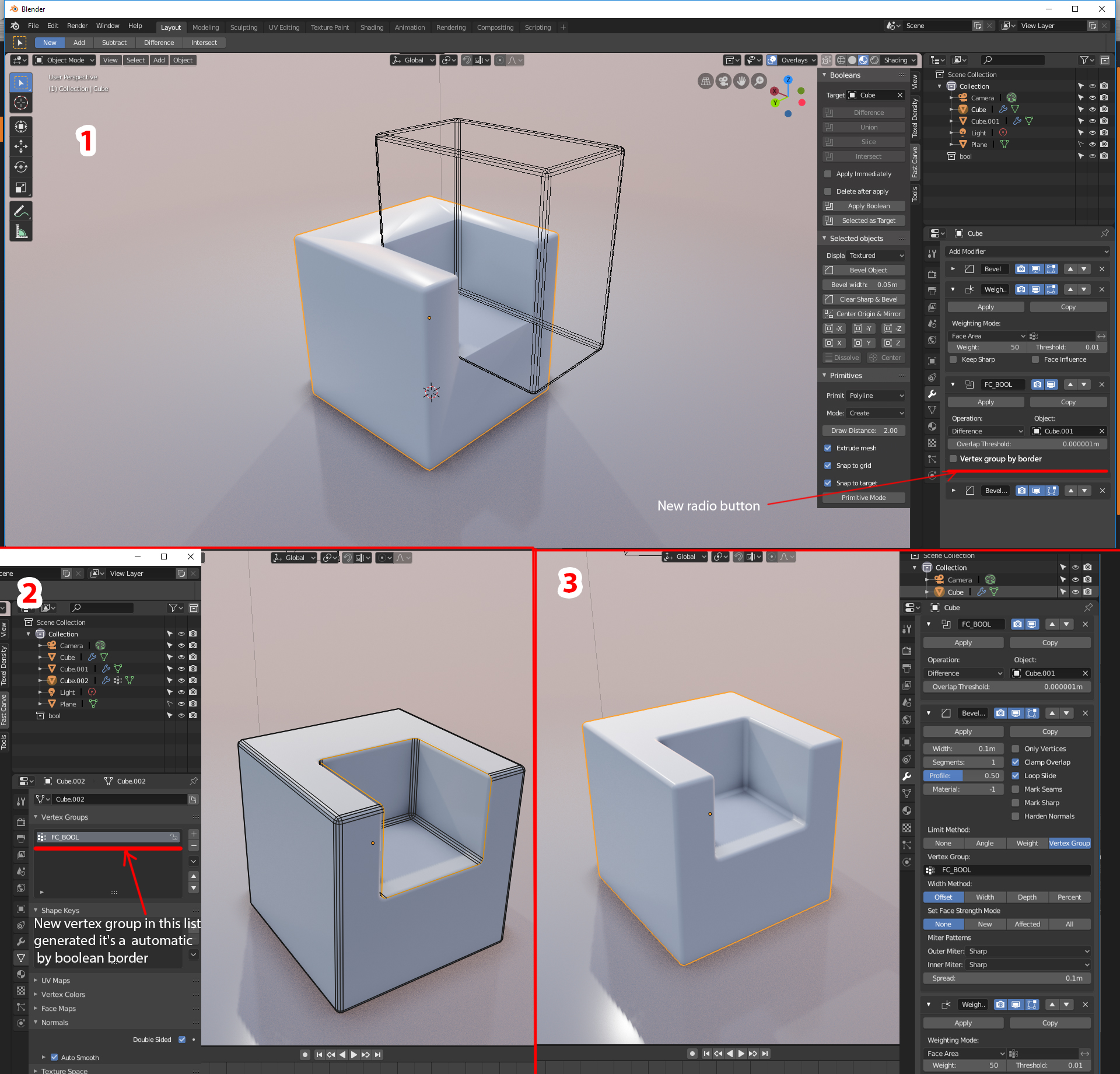Viewport: 1120px width, 1074px height.
Task: Toggle orthographic perspective grid gizmo
Action: pyautogui.click(x=705, y=81)
